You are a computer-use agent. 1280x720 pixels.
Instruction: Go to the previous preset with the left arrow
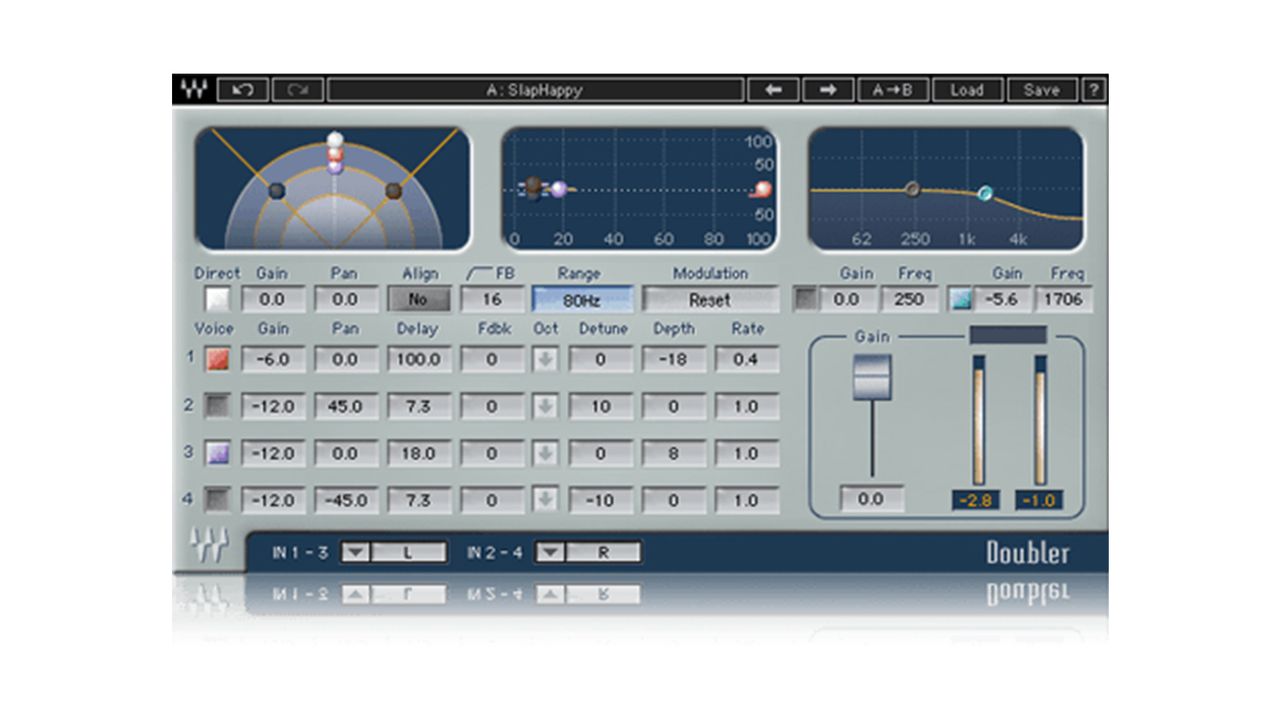point(773,90)
